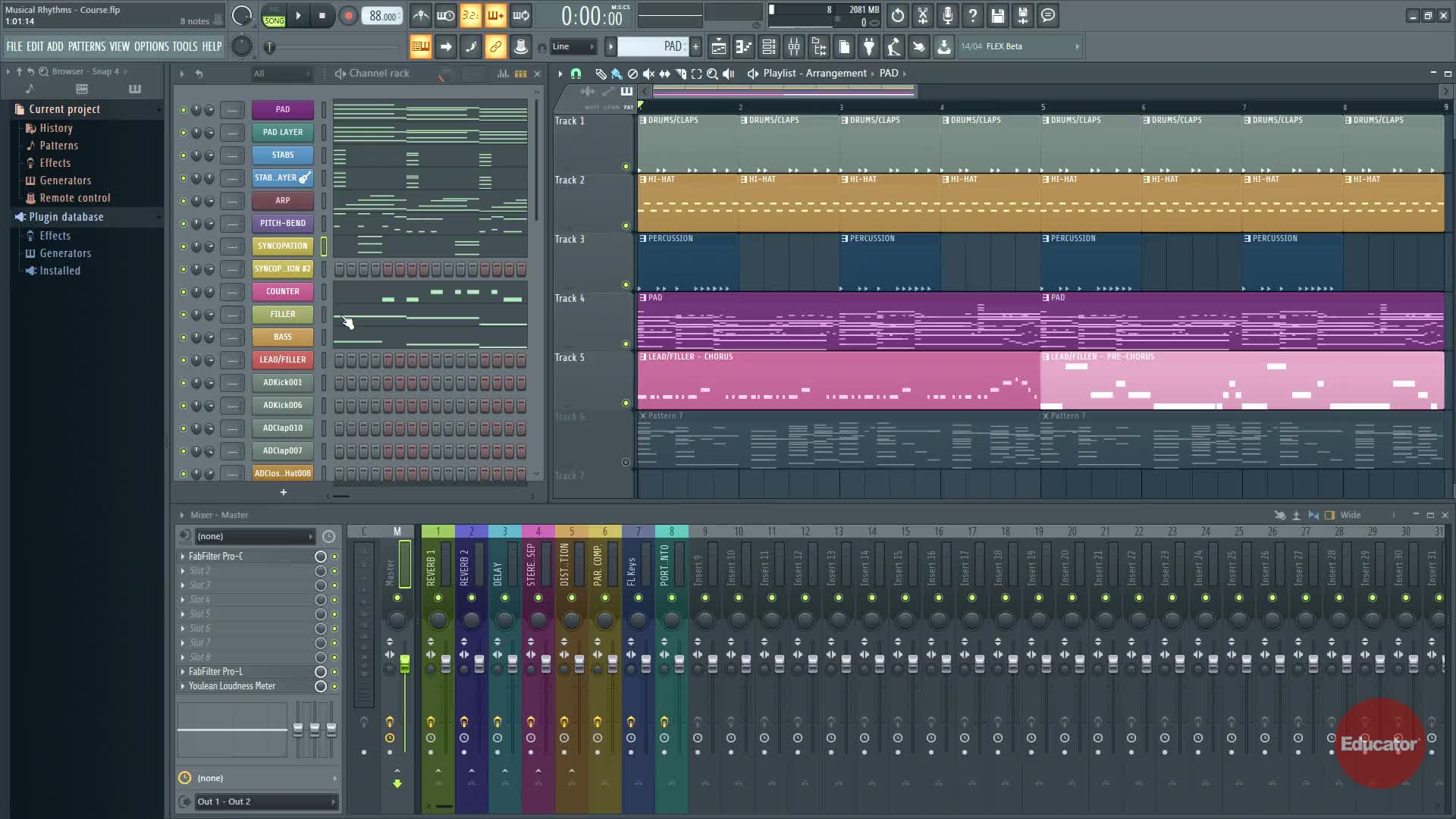This screenshot has height=819, width=1456.
Task: Open the PATTERNS menu
Action: (86, 47)
